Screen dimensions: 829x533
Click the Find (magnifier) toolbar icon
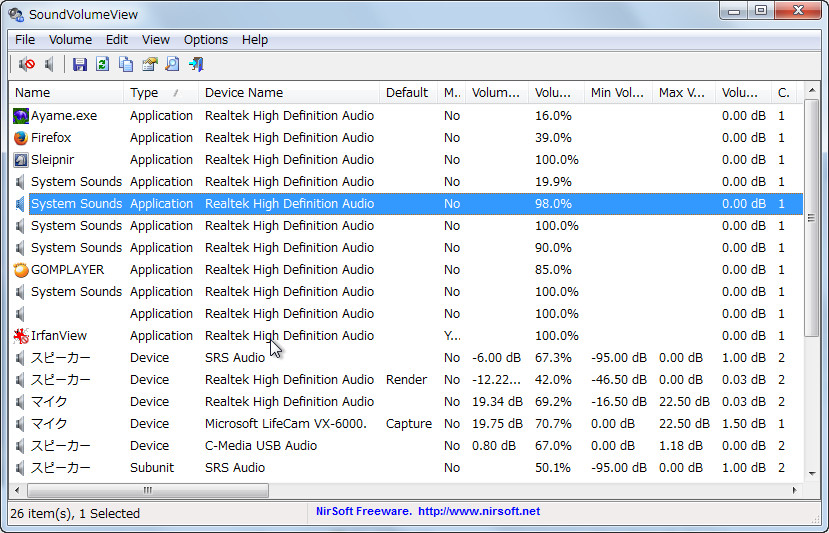point(172,65)
